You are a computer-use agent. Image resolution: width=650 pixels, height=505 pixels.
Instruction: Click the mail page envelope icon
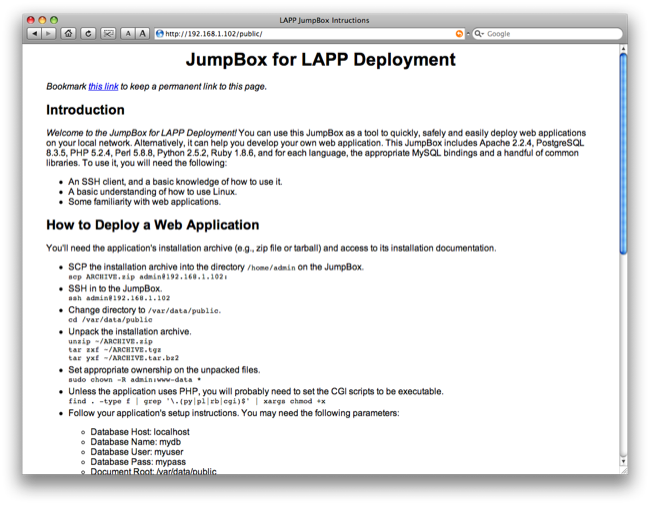(x=108, y=34)
